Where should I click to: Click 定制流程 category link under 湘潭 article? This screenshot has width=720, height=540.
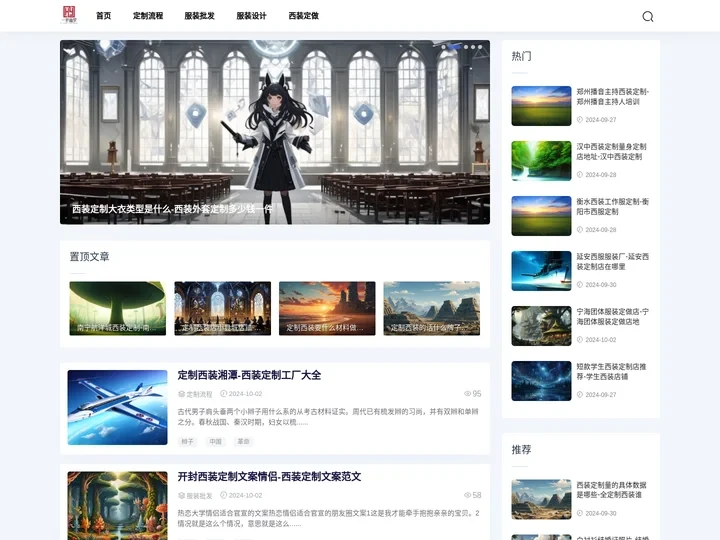pos(199,394)
